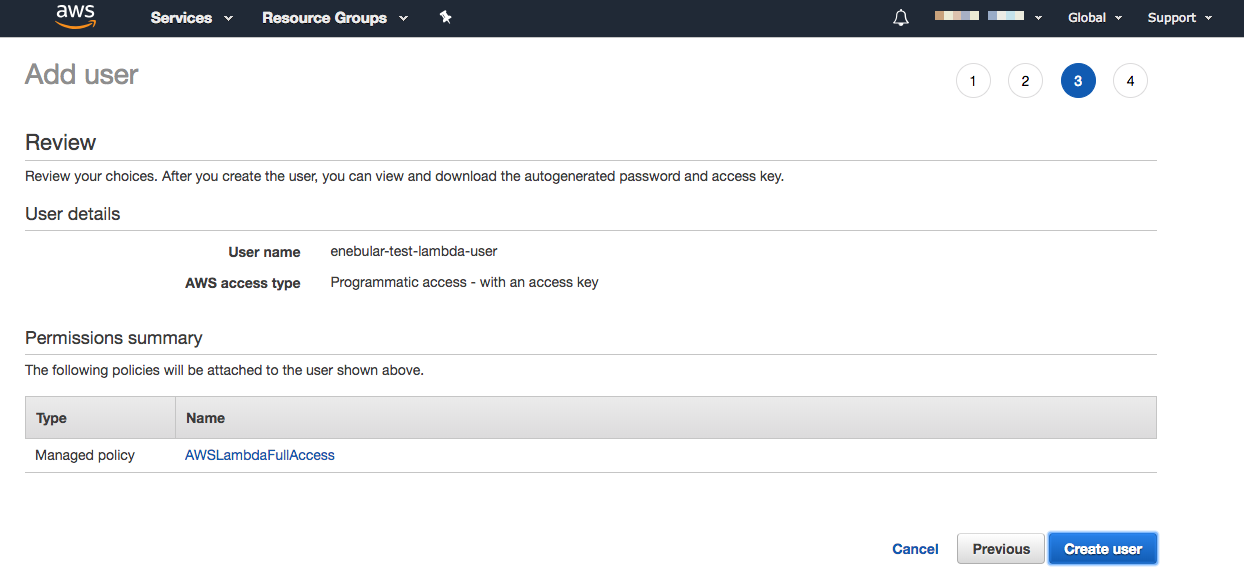Go to step 1 circle
1244x581 pixels.
(973, 81)
